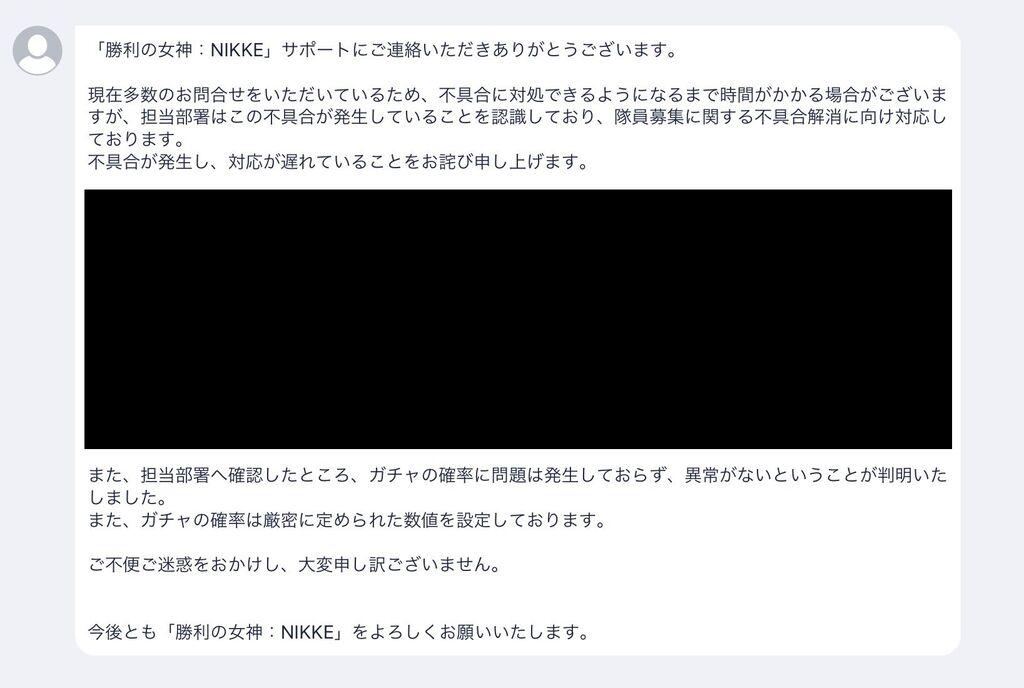Screen dimensions: 1024x688
Task: Click the line また、ガチャの確率は厳密に定められた
Action: click(348, 520)
